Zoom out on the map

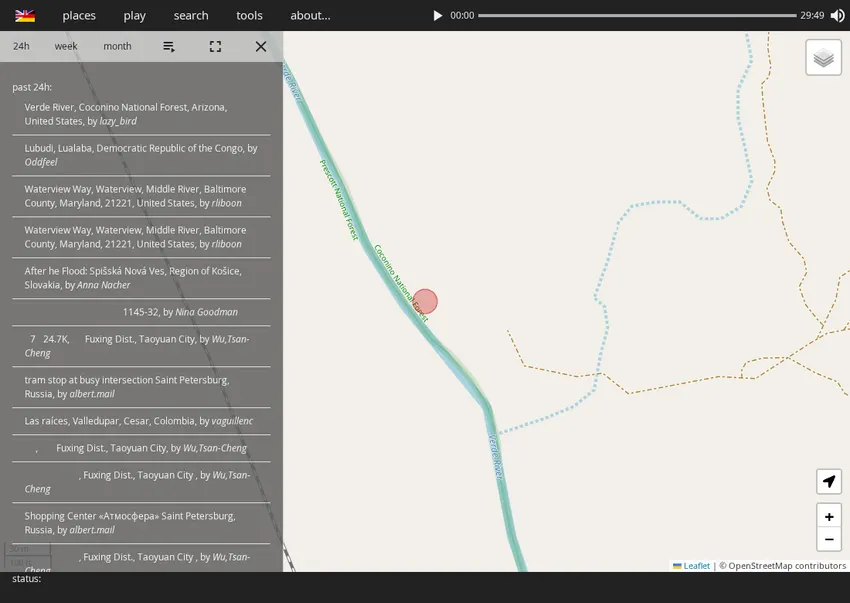tap(829, 540)
